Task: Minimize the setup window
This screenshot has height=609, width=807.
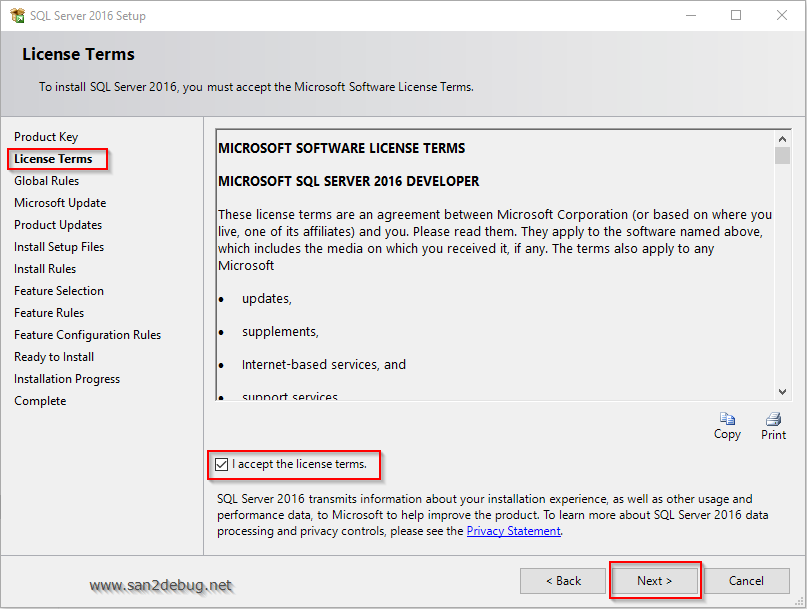Action: click(690, 15)
